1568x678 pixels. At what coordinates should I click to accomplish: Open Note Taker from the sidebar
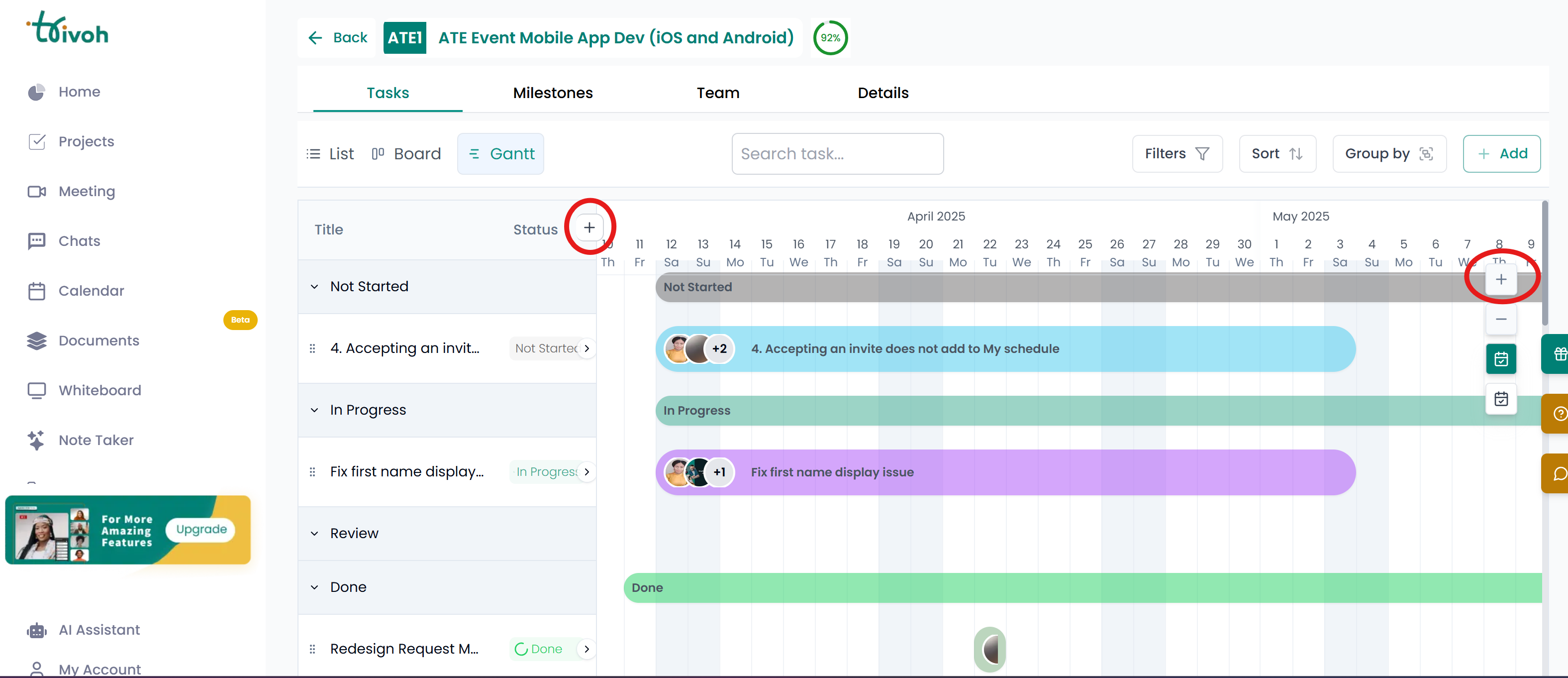pyautogui.click(x=96, y=440)
